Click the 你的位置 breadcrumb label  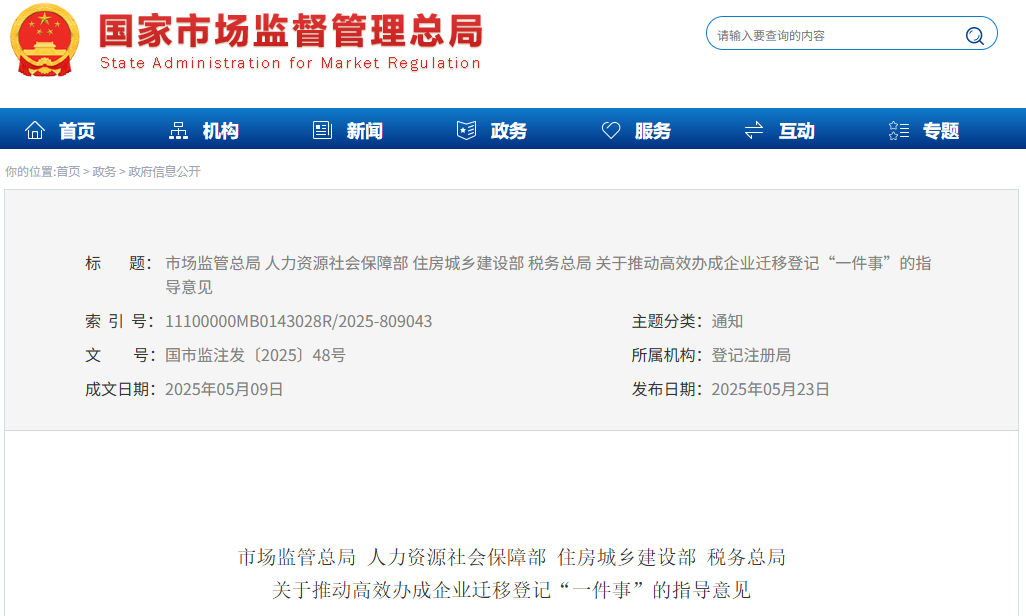click(30, 172)
